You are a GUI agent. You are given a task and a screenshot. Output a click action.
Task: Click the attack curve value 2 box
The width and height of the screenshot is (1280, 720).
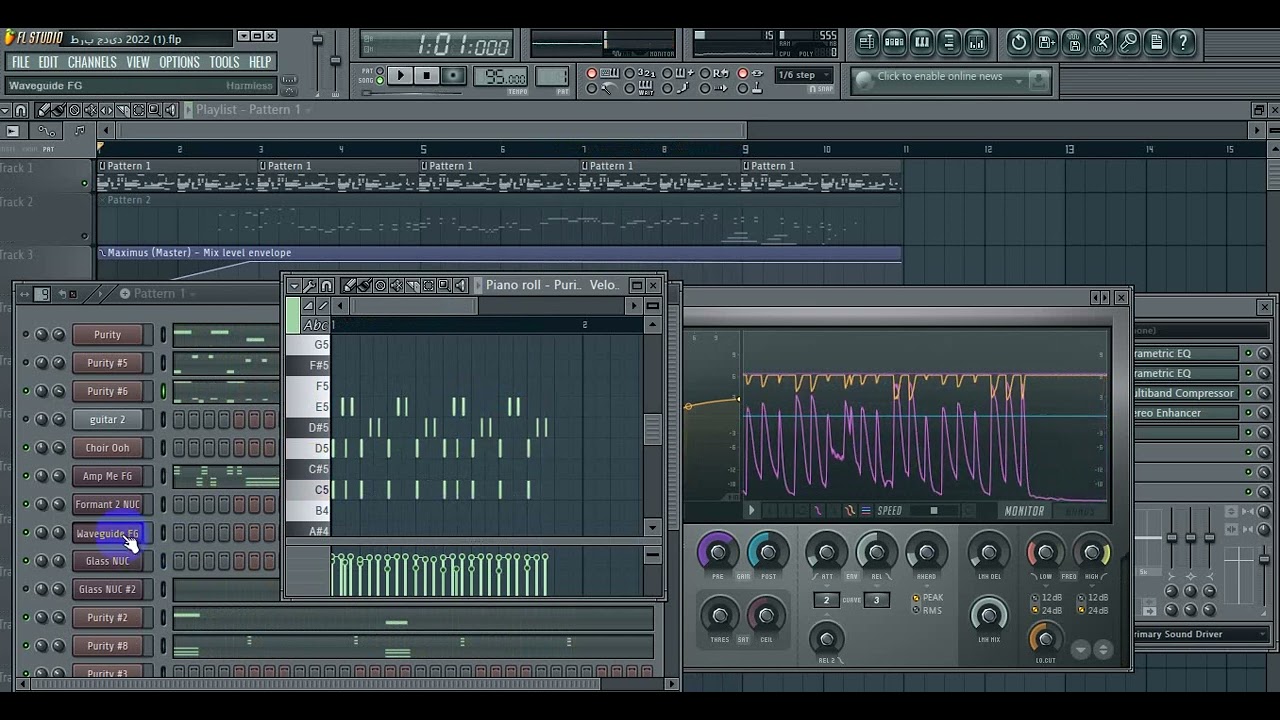826,600
